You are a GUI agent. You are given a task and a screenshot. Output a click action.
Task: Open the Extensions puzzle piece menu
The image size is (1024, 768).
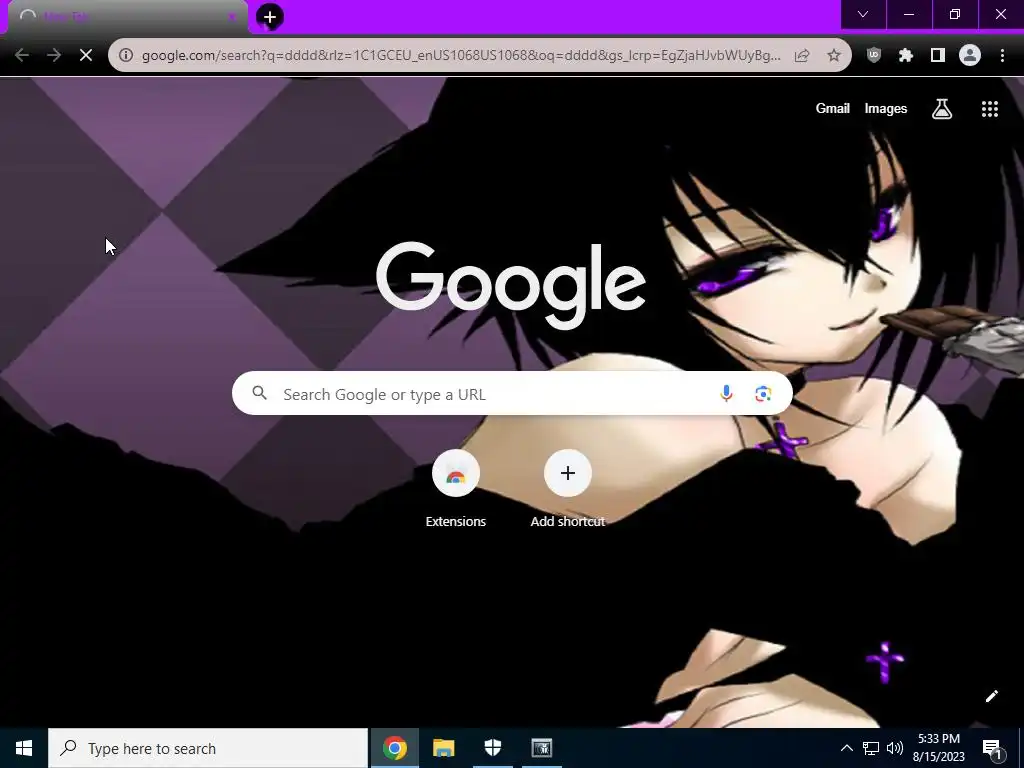click(906, 56)
